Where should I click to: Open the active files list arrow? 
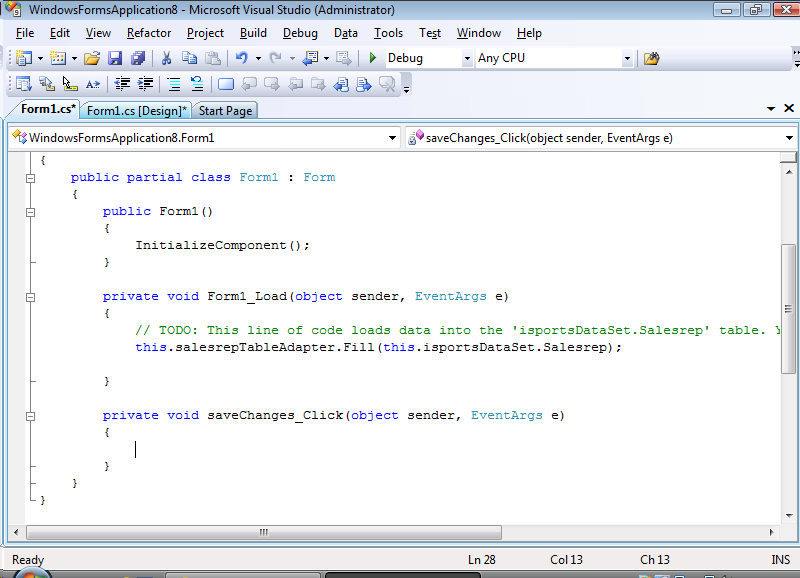click(771, 109)
